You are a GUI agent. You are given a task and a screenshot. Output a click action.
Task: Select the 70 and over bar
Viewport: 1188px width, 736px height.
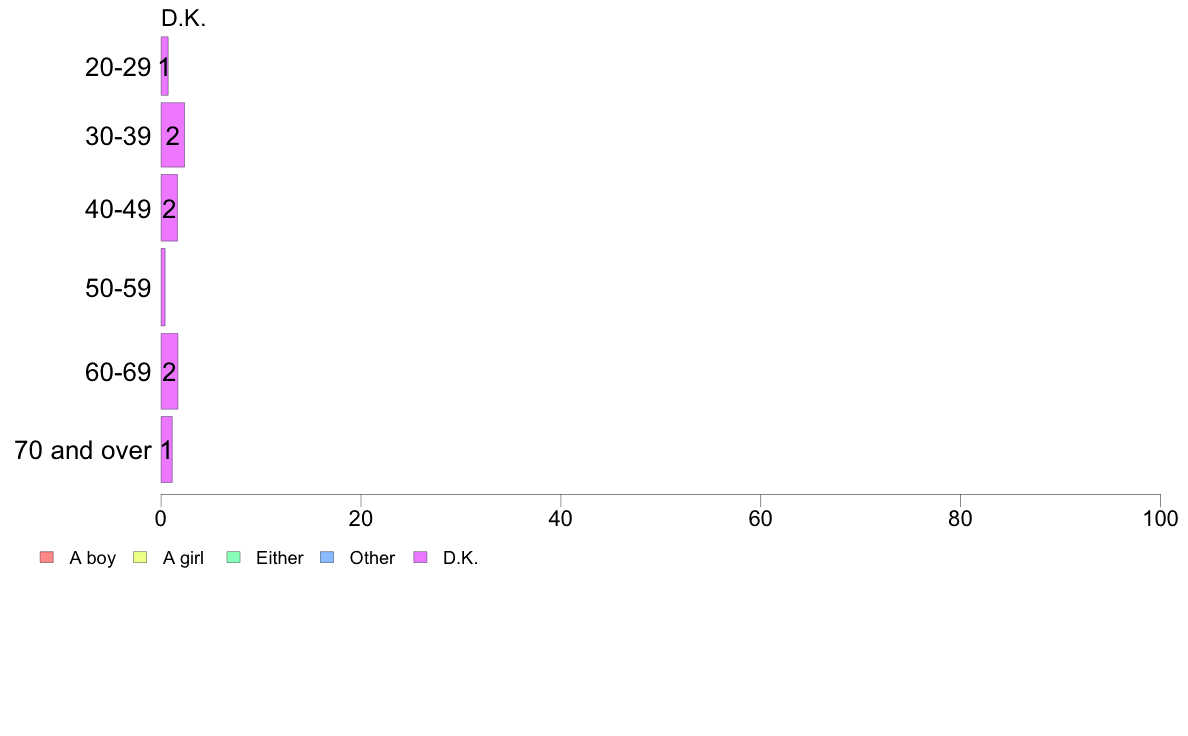[x=167, y=449]
